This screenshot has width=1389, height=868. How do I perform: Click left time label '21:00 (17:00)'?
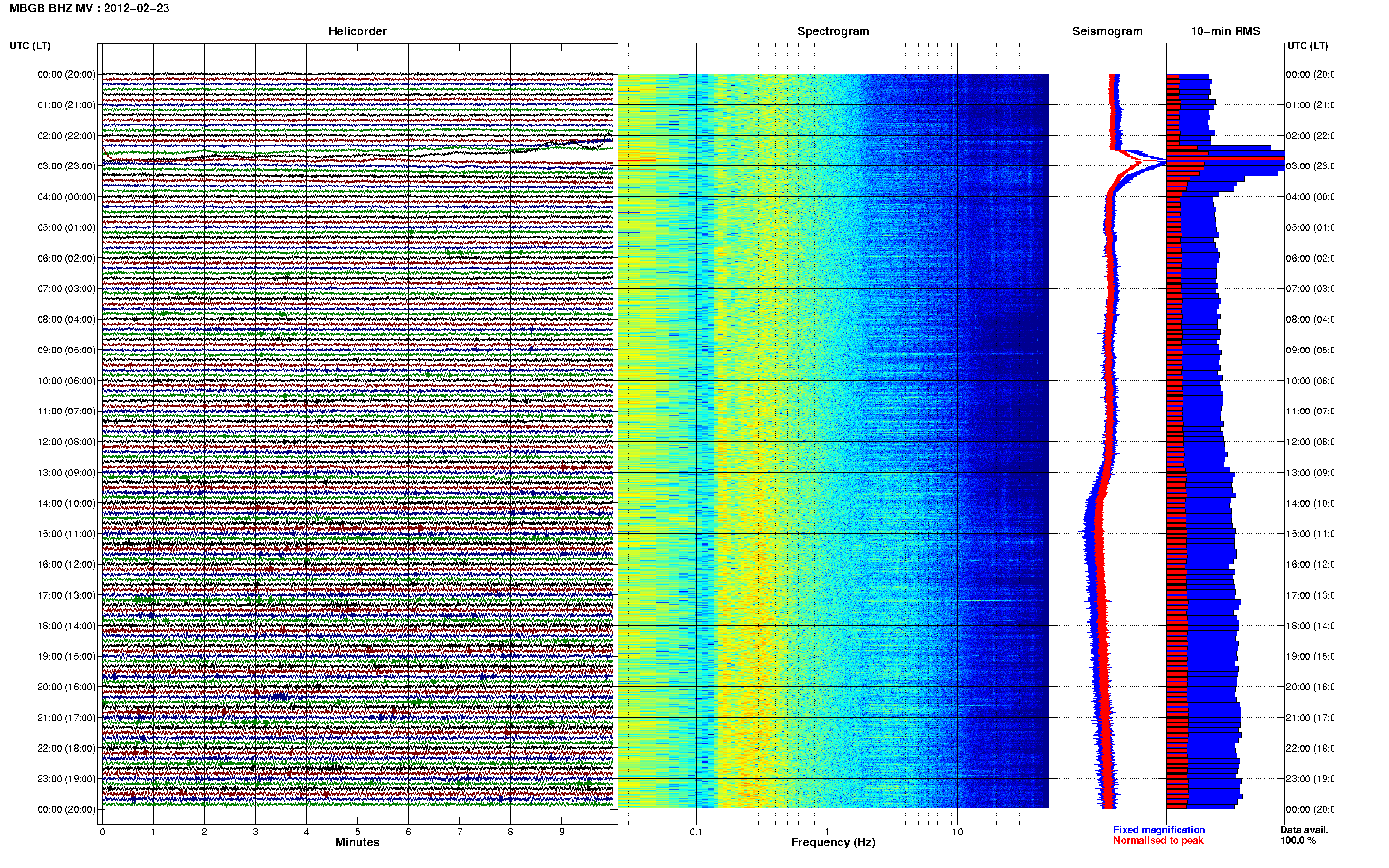(66, 718)
